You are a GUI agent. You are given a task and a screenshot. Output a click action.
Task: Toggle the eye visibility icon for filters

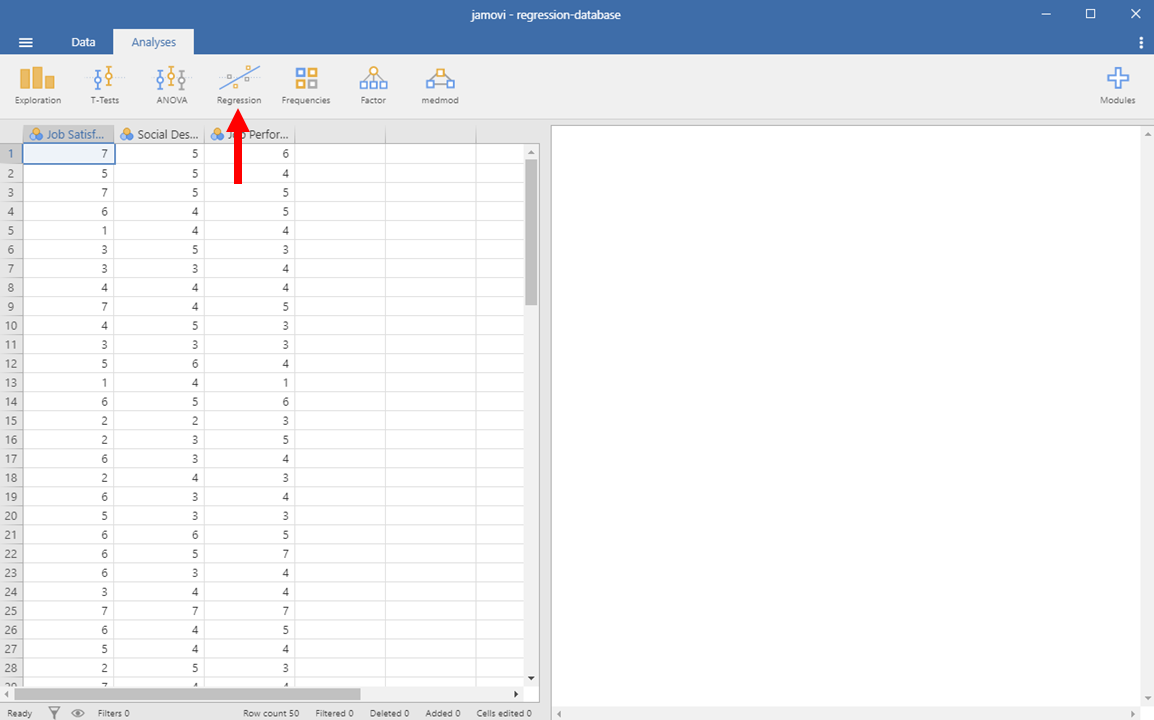[x=77, y=713]
